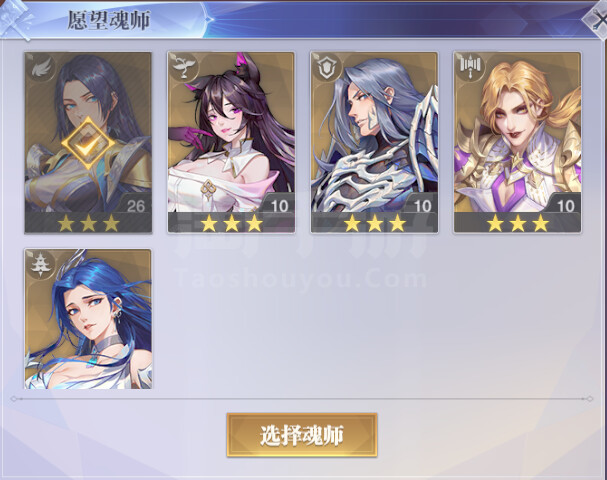Click the level 10 badge on the cat-eared girl's card
607x480 pixels.
(279, 206)
